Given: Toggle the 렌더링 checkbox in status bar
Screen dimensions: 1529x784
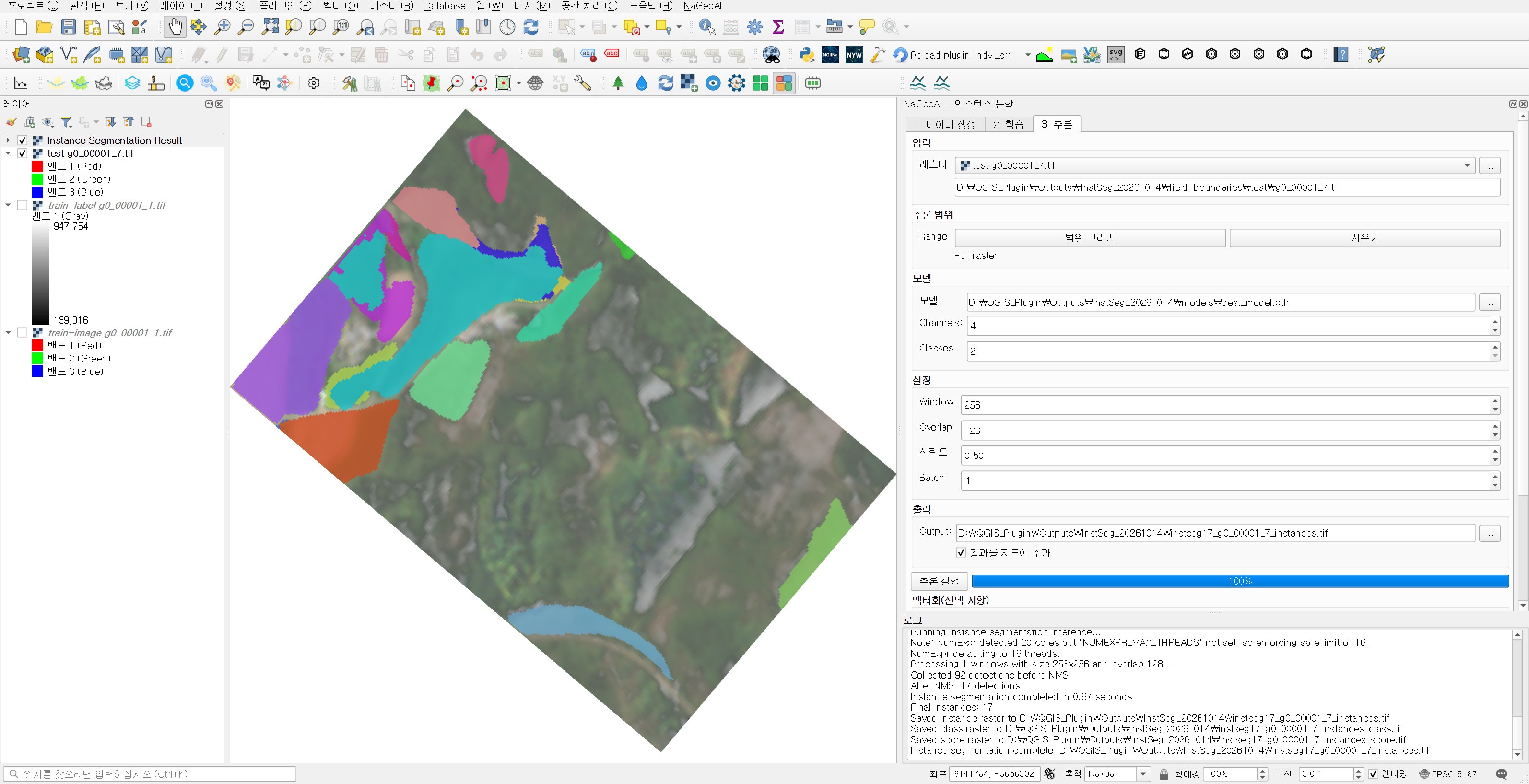Looking at the screenshot, I should [x=1372, y=773].
